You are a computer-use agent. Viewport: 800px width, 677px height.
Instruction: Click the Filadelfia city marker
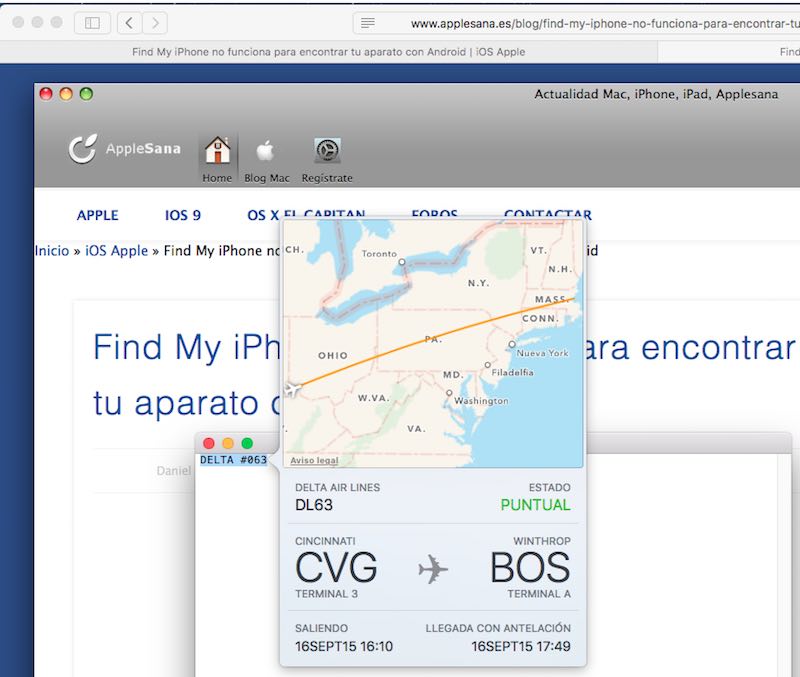[x=488, y=365]
